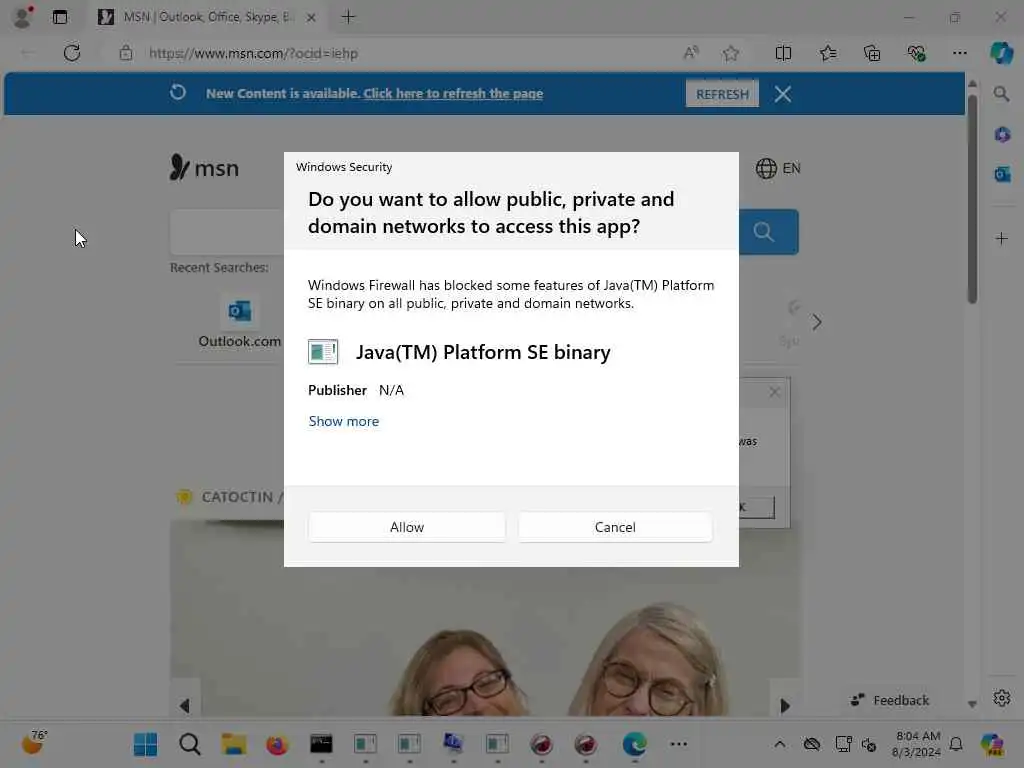Open Copilot icon at the top right
The height and width of the screenshot is (768, 1024).
point(1001,53)
